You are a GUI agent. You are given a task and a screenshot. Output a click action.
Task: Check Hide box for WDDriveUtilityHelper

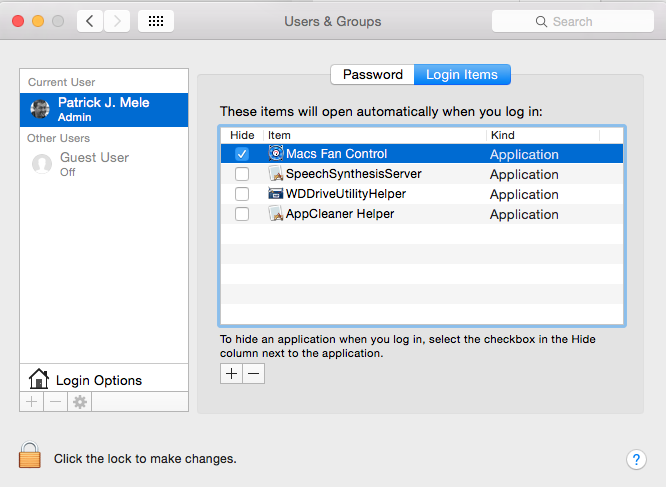[242, 194]
